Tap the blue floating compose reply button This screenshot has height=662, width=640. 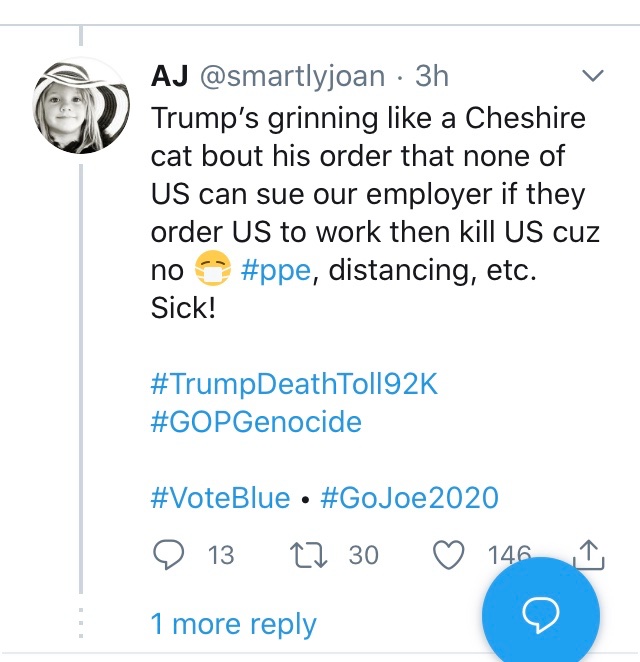click(x=540, y=611)
